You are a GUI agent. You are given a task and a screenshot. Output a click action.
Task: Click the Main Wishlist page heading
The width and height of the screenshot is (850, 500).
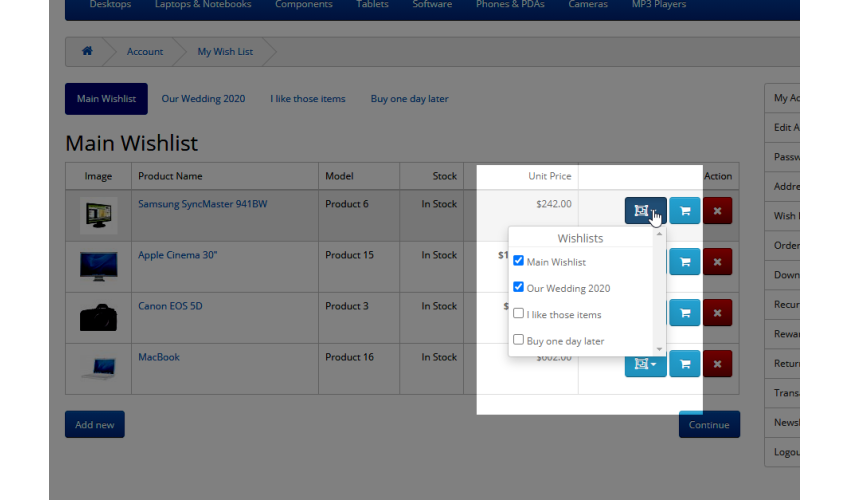tap(132, 143)
